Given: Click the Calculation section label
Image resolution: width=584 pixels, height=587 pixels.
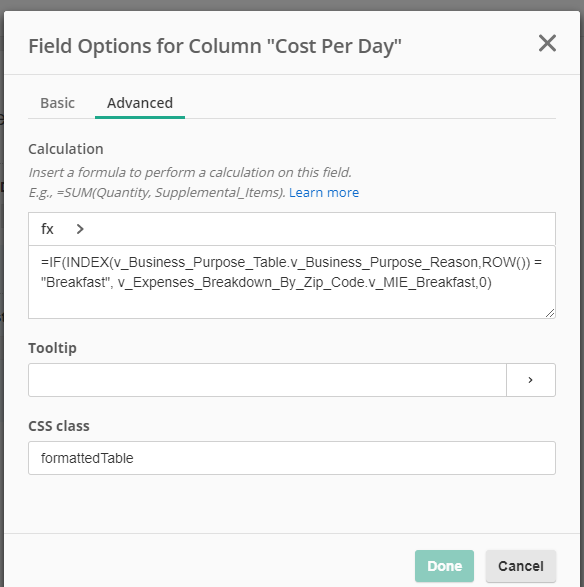Looking at the screenshot, I should [66, 149].
